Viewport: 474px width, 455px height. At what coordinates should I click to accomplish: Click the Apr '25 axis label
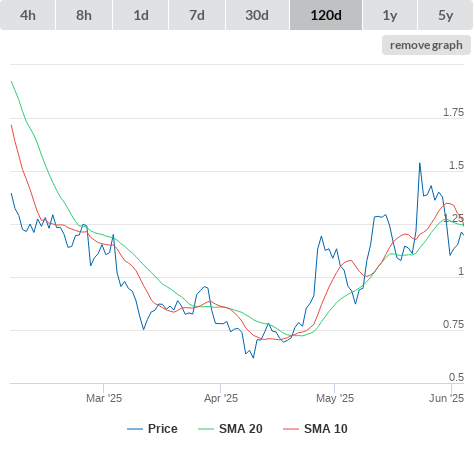pyautogui.click(x=221, y=398)
